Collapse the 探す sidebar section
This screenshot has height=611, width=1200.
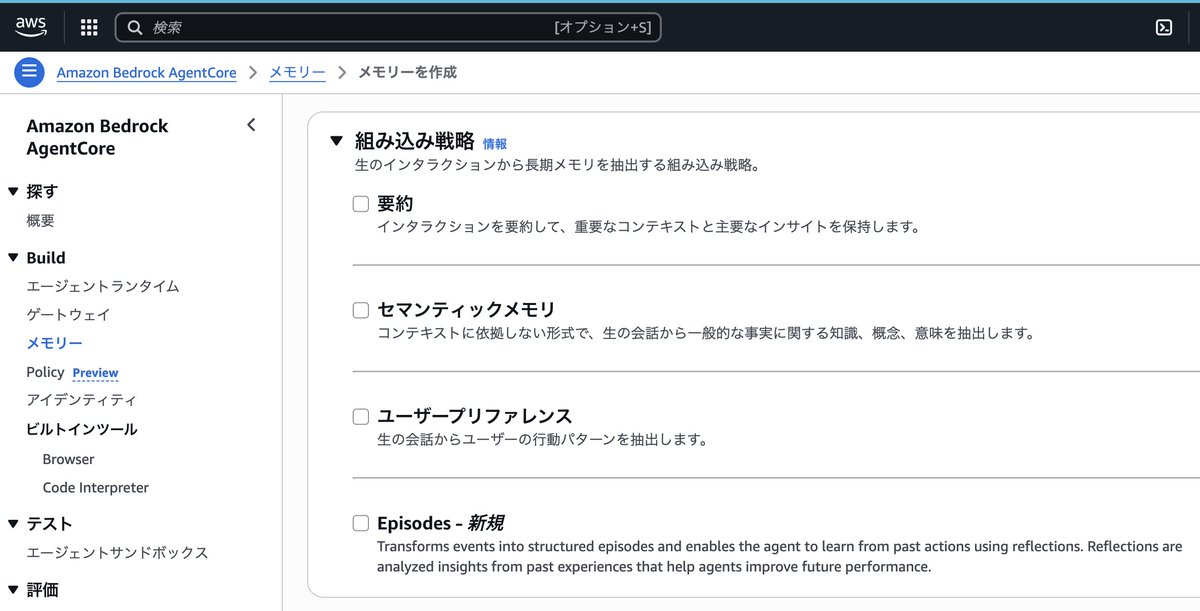(12, 191)
